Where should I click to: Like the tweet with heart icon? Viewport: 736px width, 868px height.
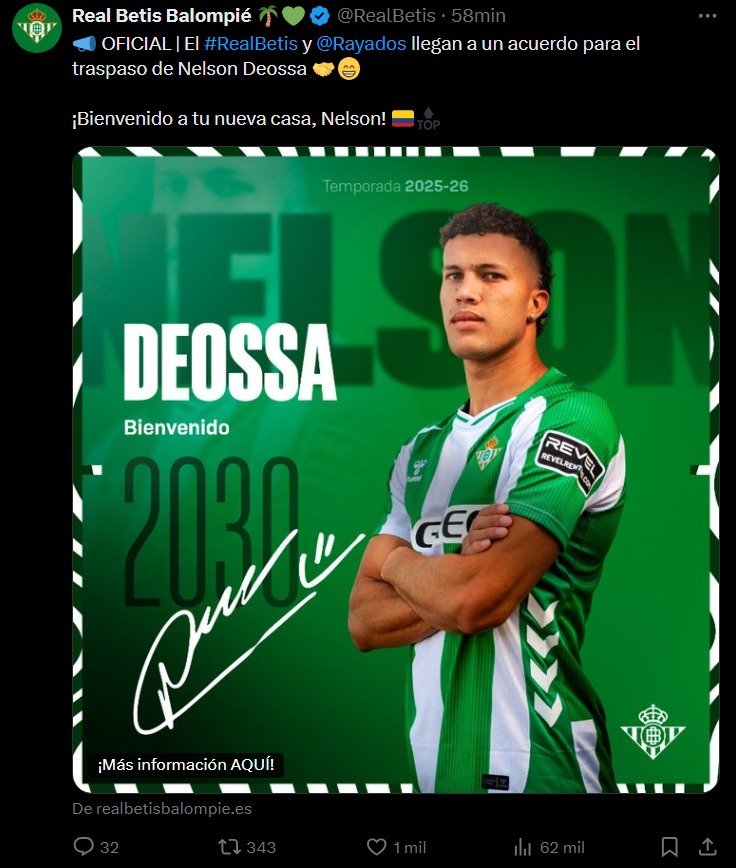pos(376,846)
